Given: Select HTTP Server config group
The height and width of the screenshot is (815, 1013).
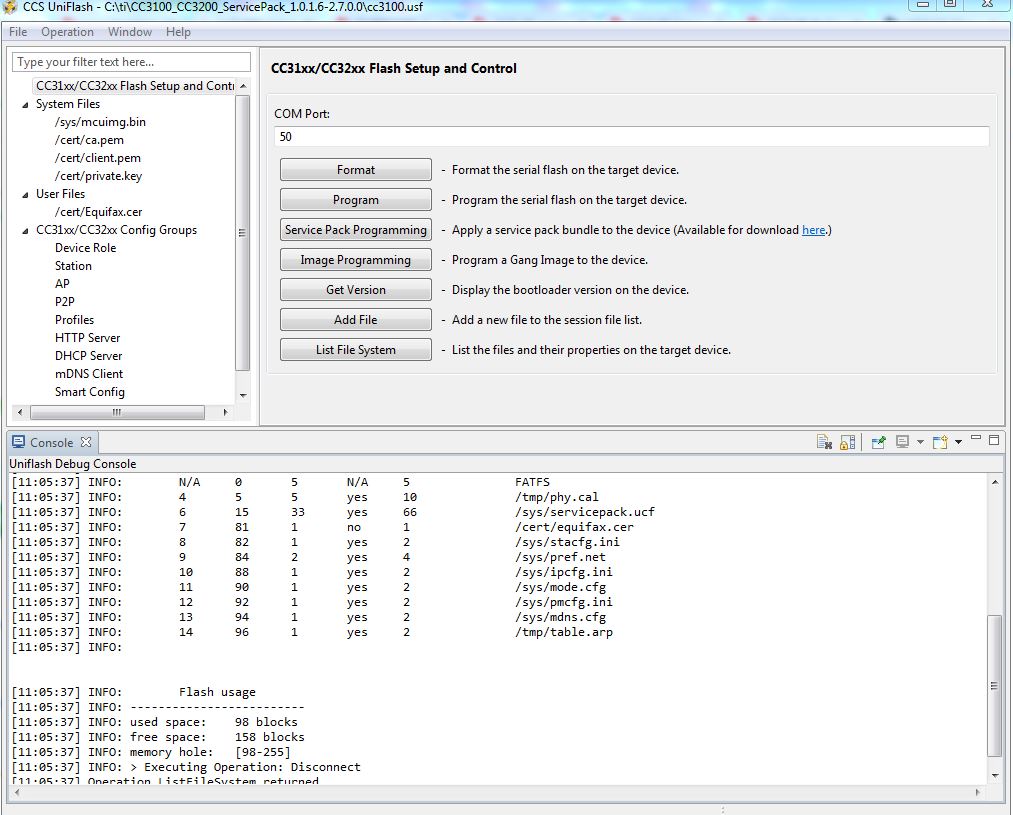Looking at the screenshot, I should pos(87,338).
